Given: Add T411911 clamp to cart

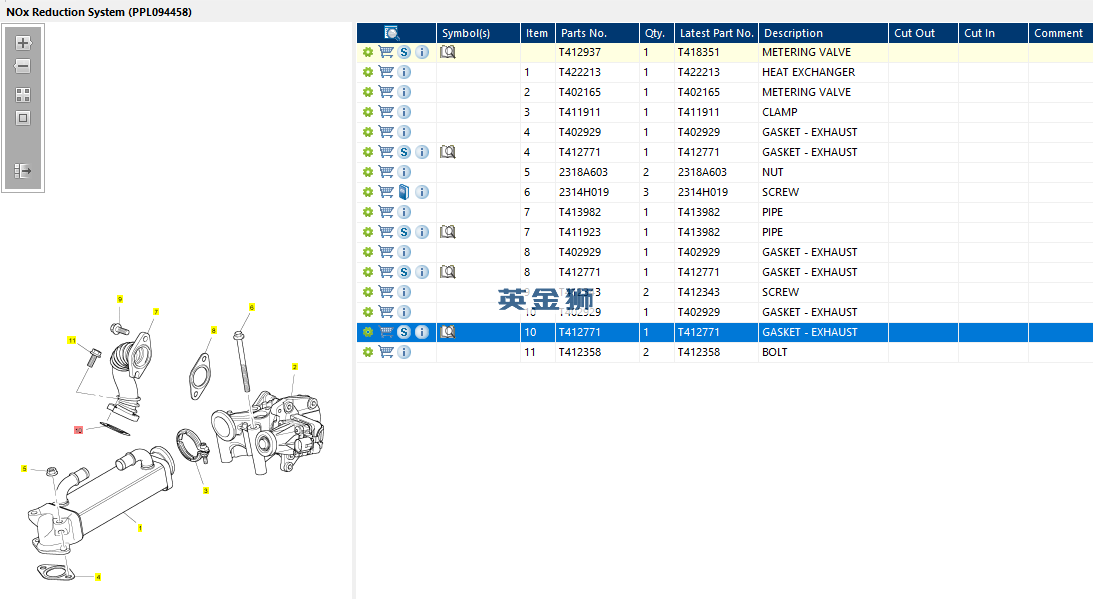Looking at the screenshot, I should tap(385, 112).
